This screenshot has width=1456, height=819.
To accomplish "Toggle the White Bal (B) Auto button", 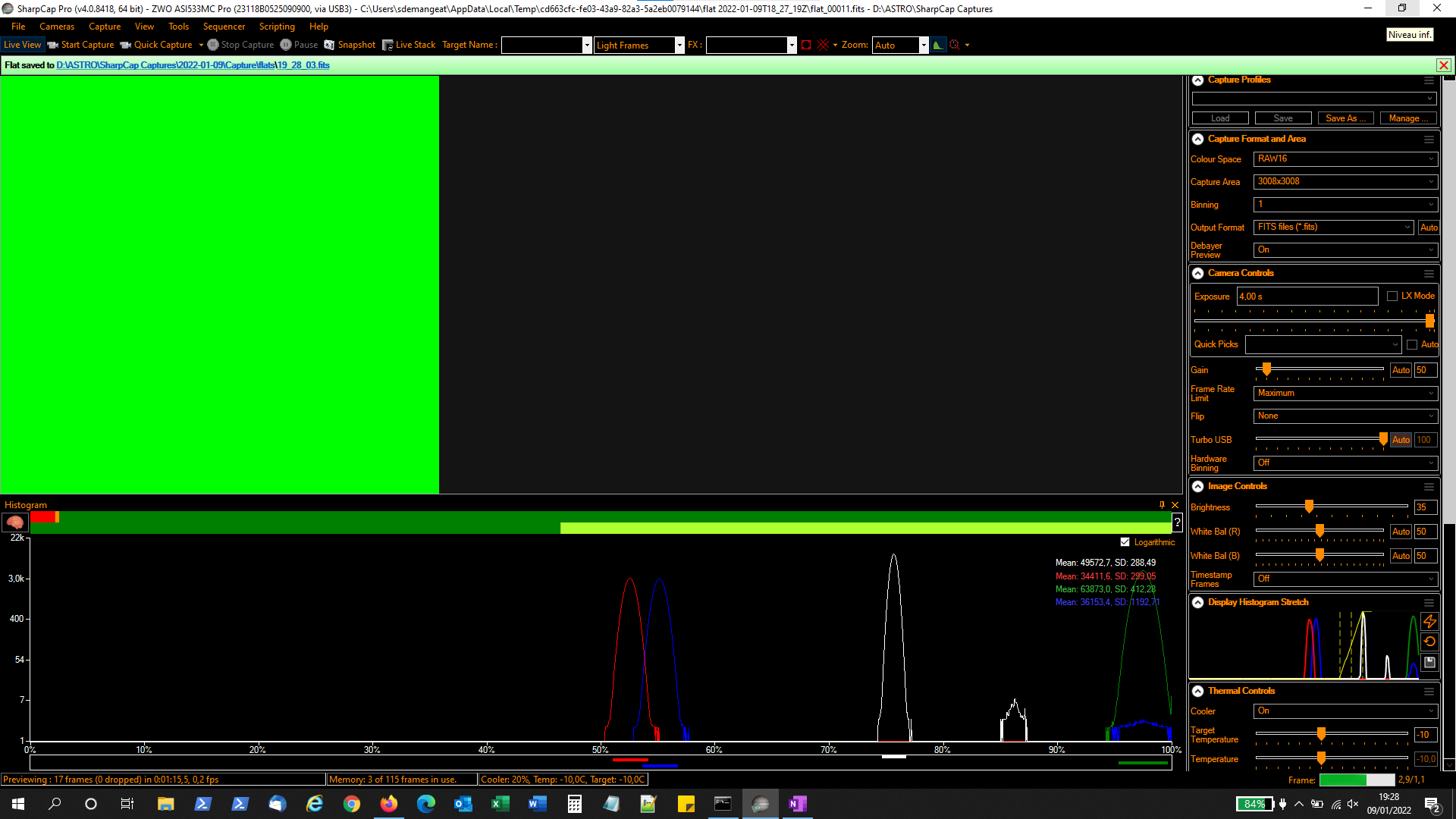I will click(x=1401, y=556).
